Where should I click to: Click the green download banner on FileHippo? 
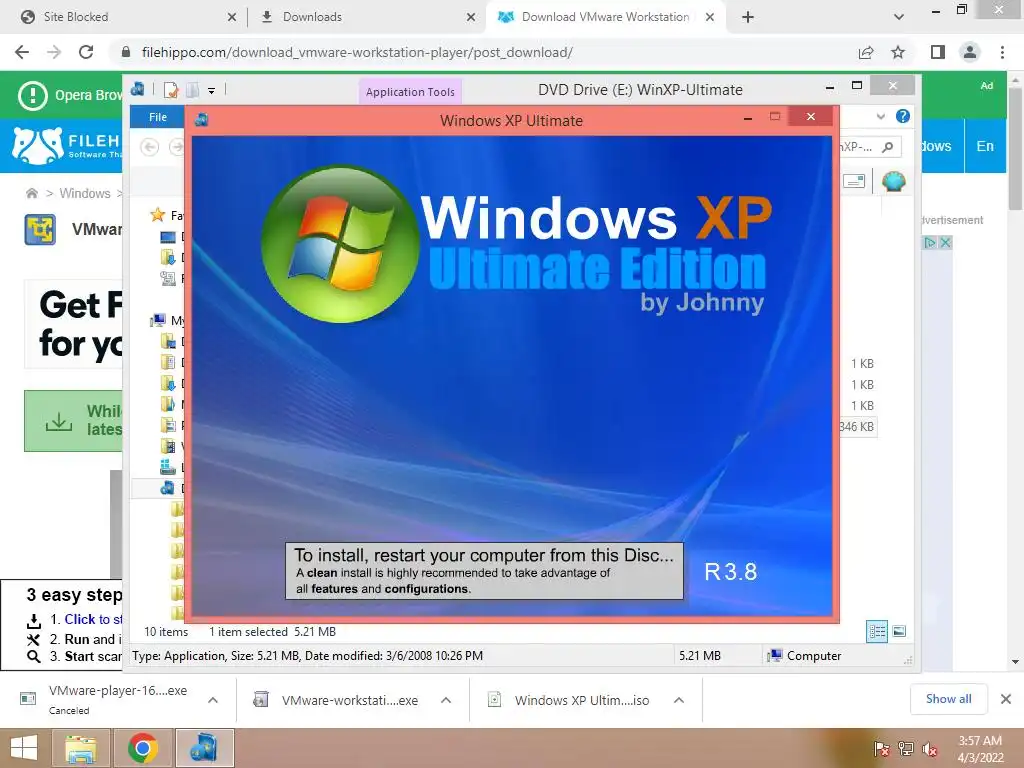click(73, 421)
